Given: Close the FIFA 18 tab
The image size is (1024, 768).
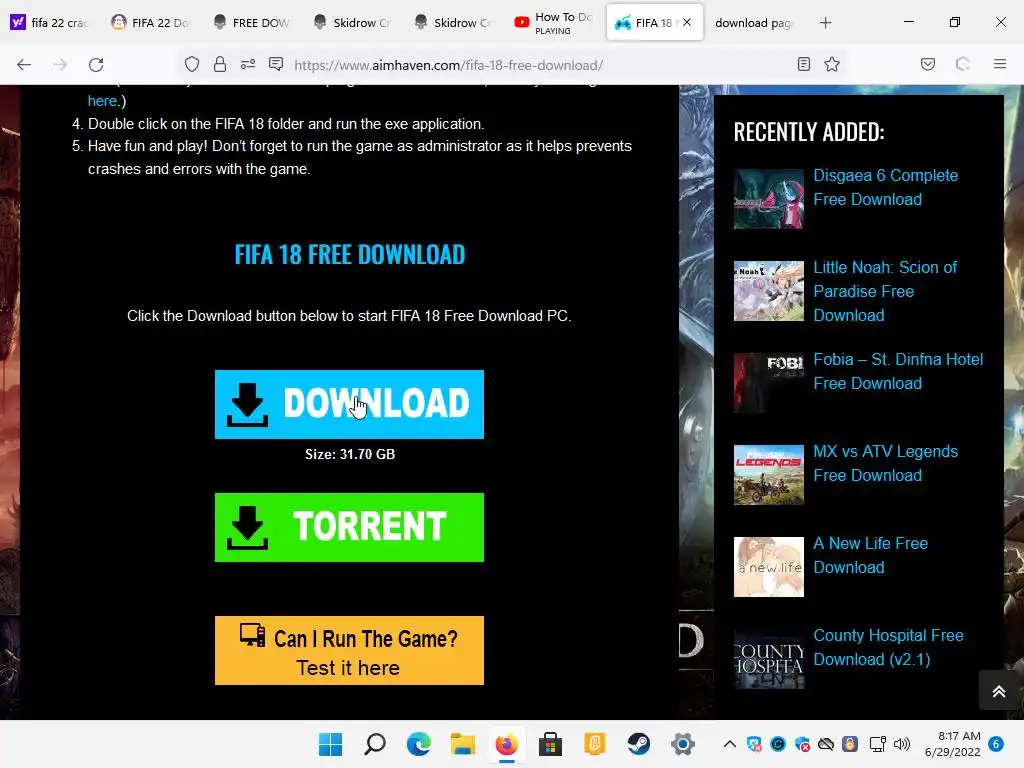Looking at the screenshot, I should pyautogui.click(x=687, y=22).
